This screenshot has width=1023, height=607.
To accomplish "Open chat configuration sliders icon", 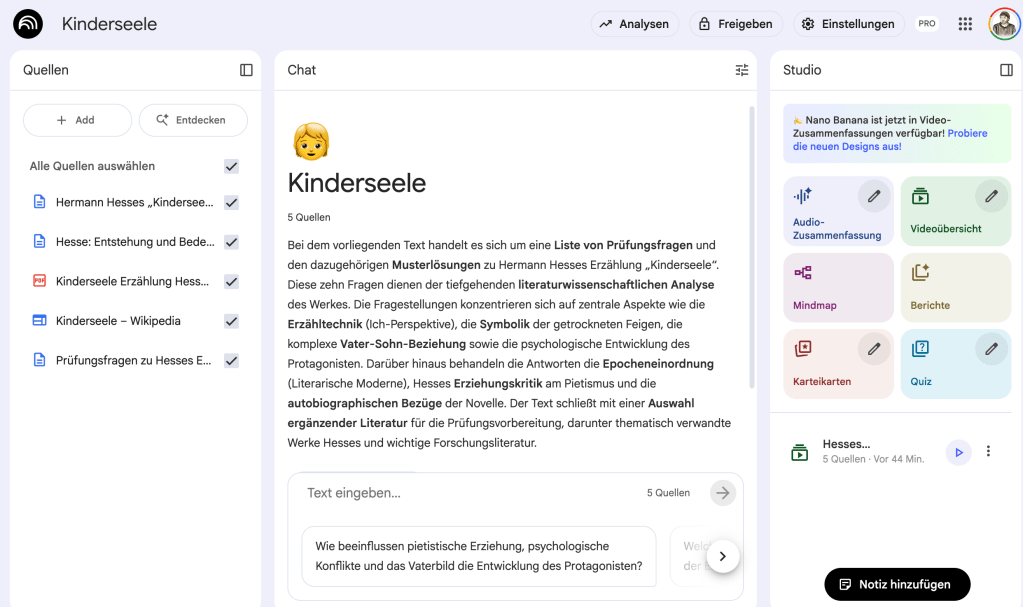I will point(742,70).
